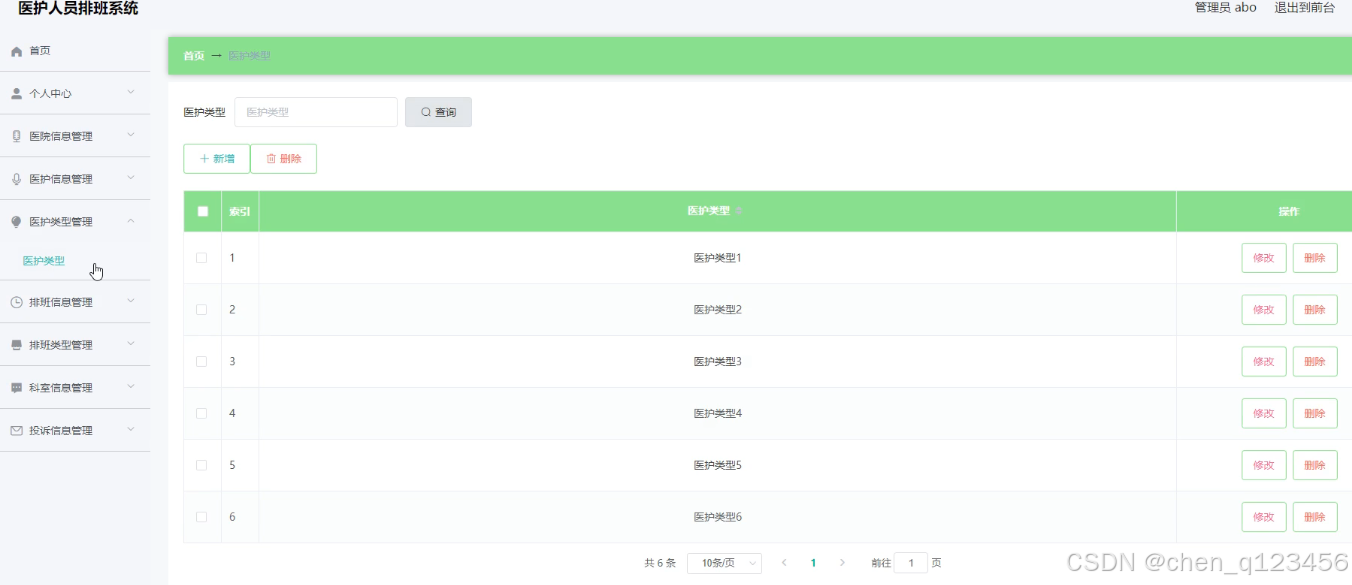This screenshot has width=1352, height=585.
Task: Click 首页 in the breadcrumb
Action: pos(193,56)
